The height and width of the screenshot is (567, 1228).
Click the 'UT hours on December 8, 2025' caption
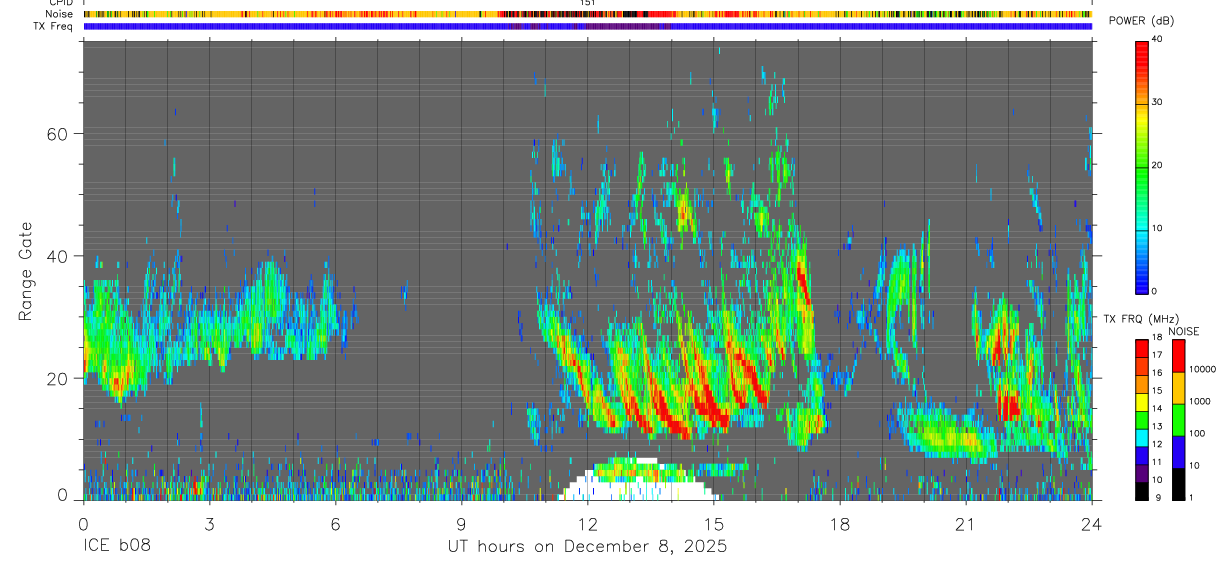[x=587, y=547]
